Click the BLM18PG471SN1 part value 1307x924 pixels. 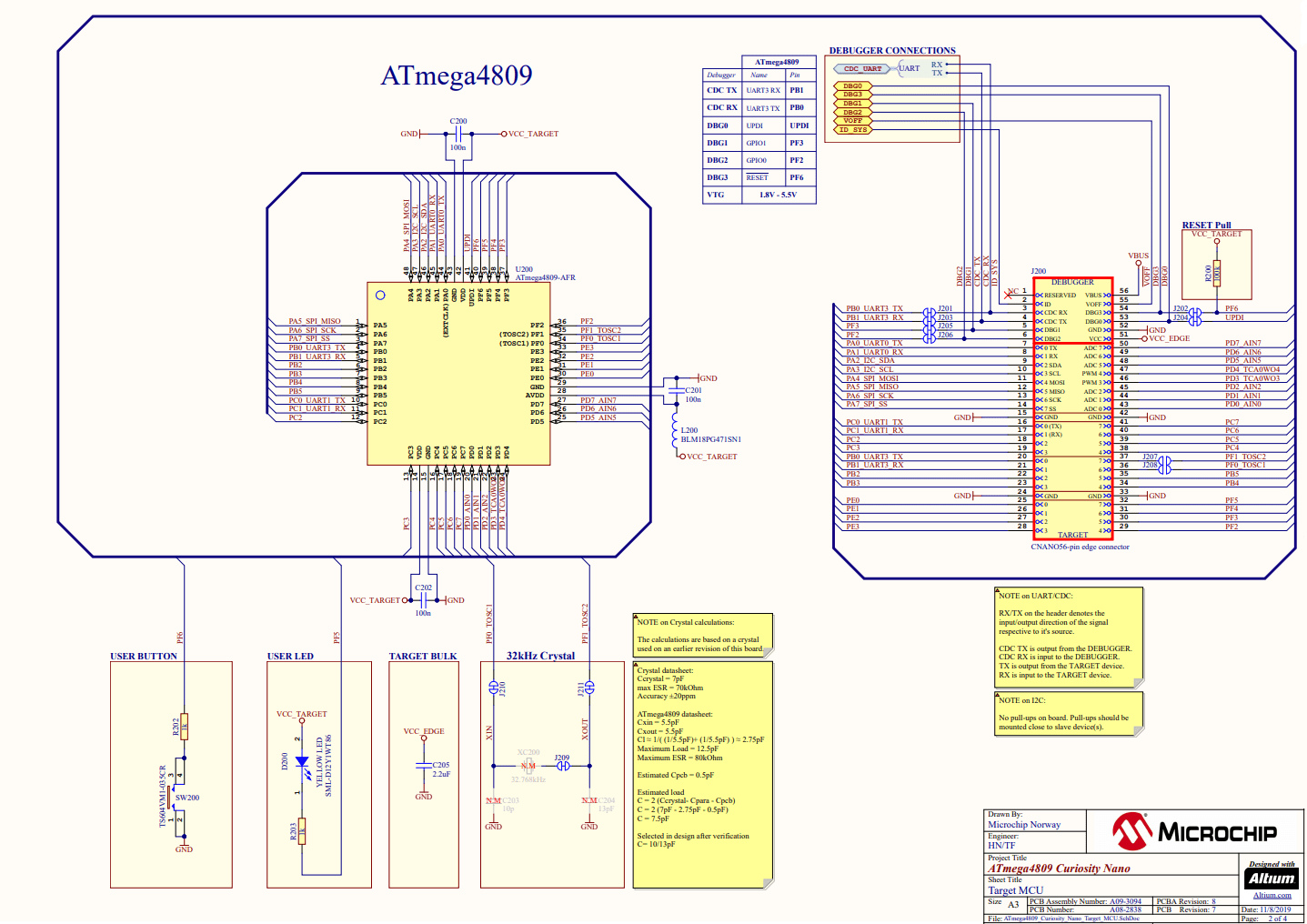[710, 439]
